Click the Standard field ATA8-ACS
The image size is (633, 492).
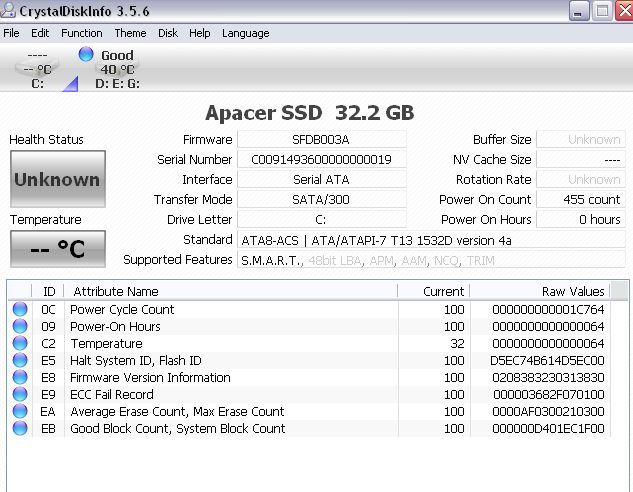pos(431,240)
